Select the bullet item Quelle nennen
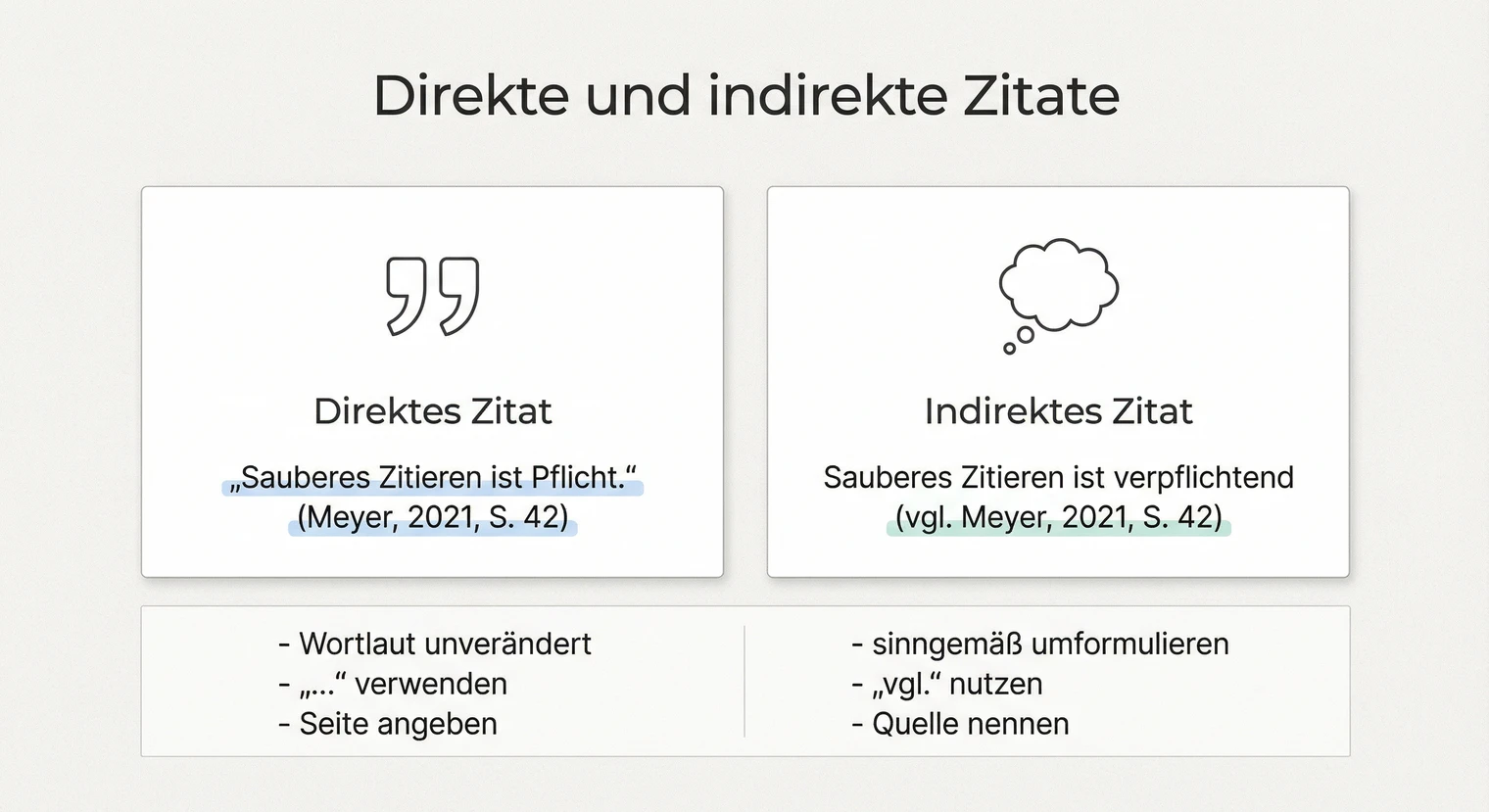The image size is (1489, 812). pyautogui.click(x=961, y=724)
